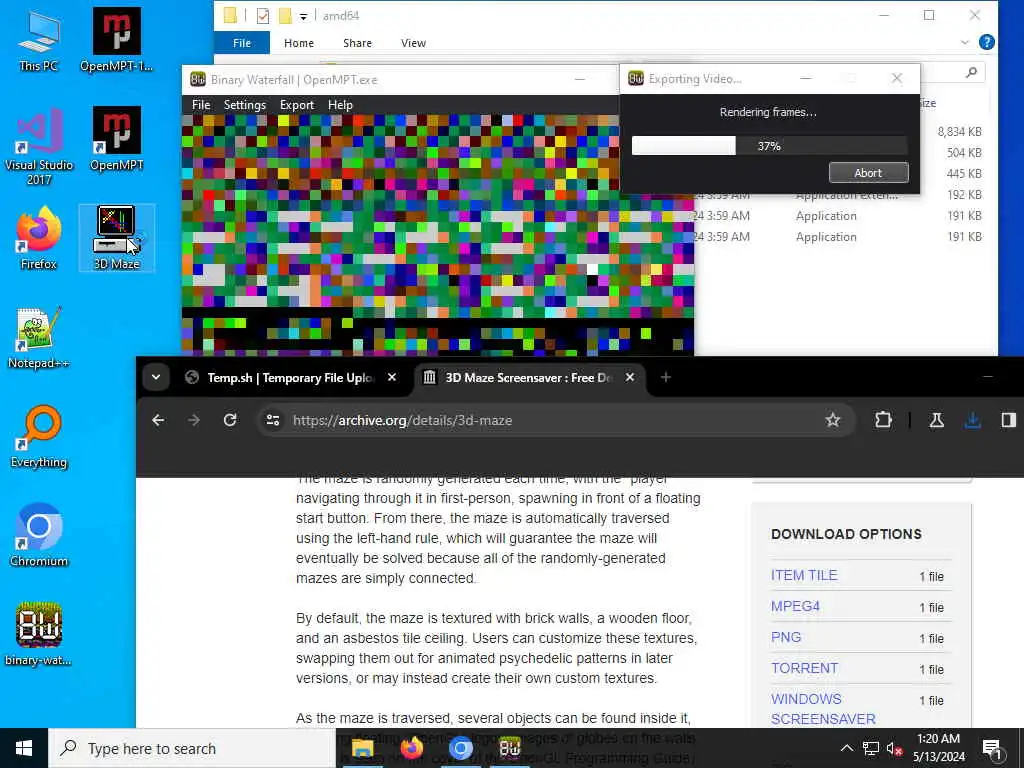This screenshot has width=1024, height=768.
Task: Download the MPEG4 file
Action: [x=795, y=605]
